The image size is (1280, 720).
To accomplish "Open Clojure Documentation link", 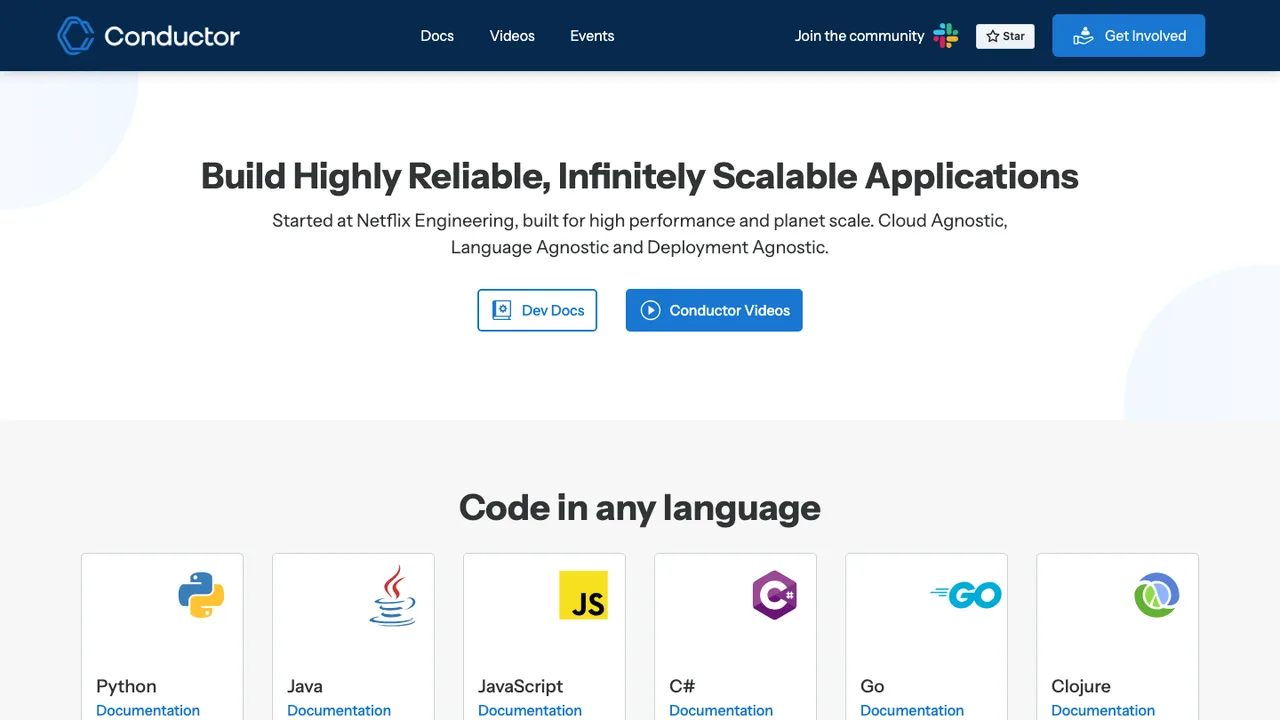I will 1103,711.
